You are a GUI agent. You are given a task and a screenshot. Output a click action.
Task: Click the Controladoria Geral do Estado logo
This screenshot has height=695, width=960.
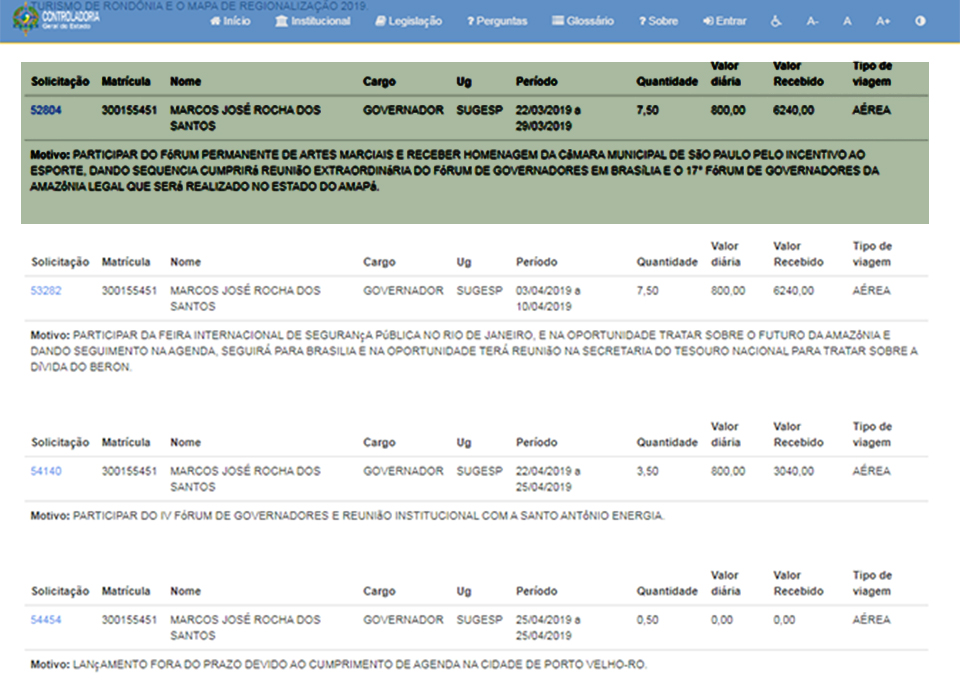55,20
